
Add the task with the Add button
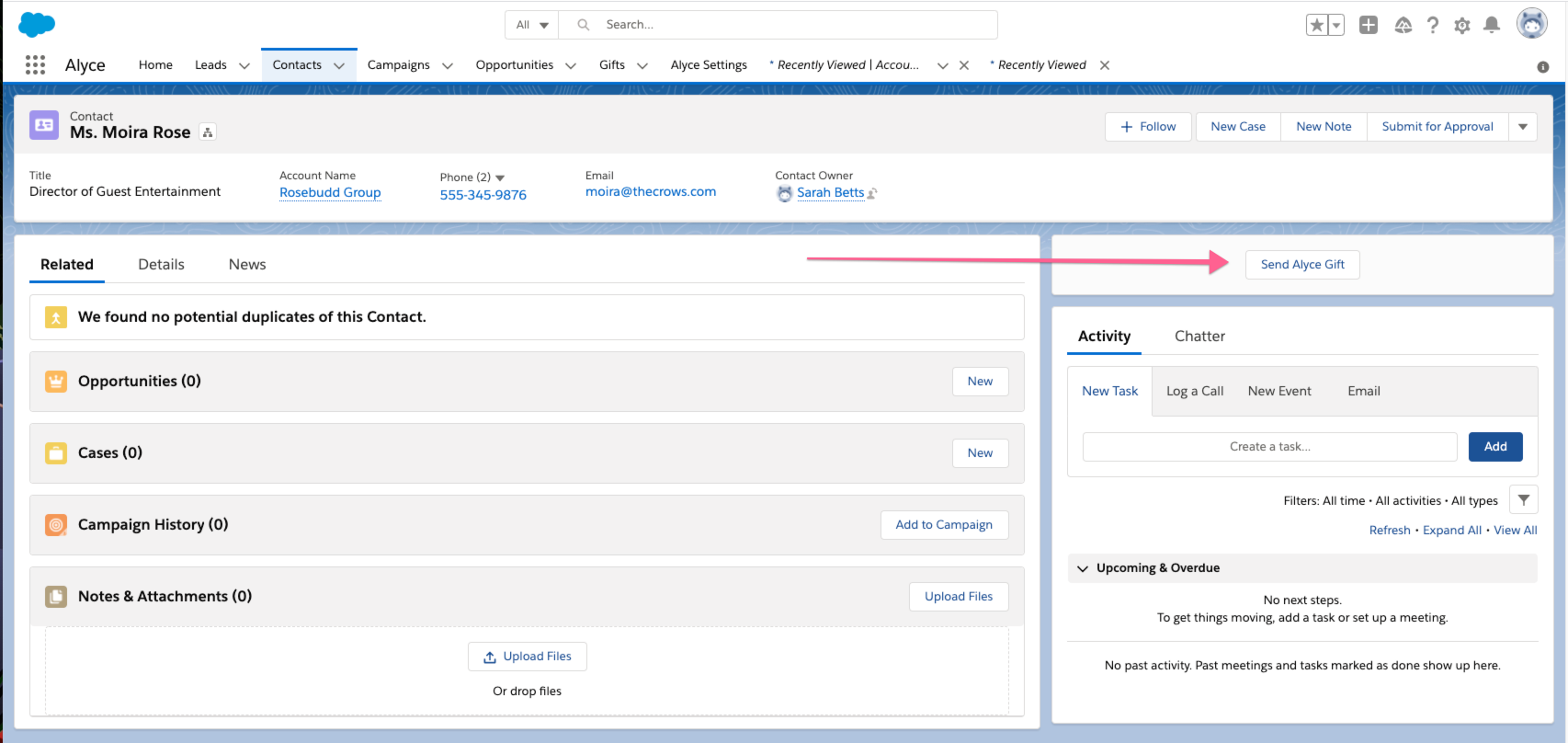coord(1495,447)
